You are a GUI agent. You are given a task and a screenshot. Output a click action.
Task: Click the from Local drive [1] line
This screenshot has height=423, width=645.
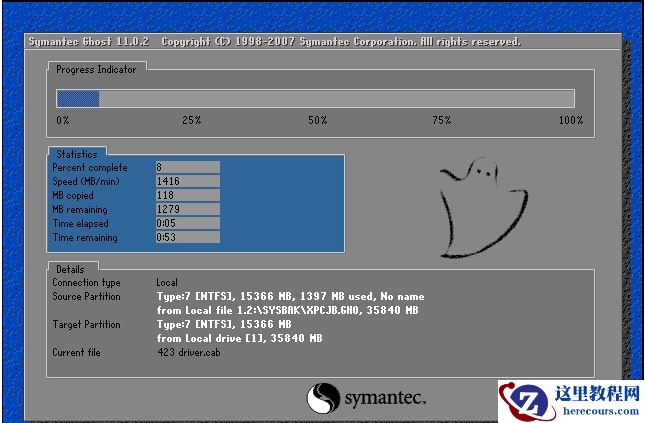[239, 338]
